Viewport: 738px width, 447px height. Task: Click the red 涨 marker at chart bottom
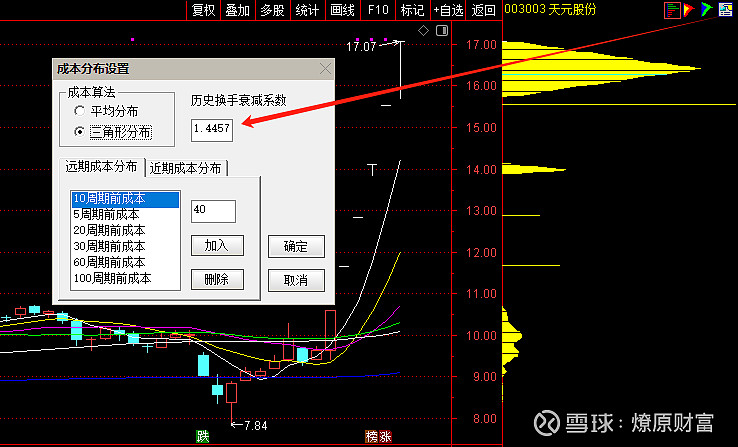click(385, 437)
